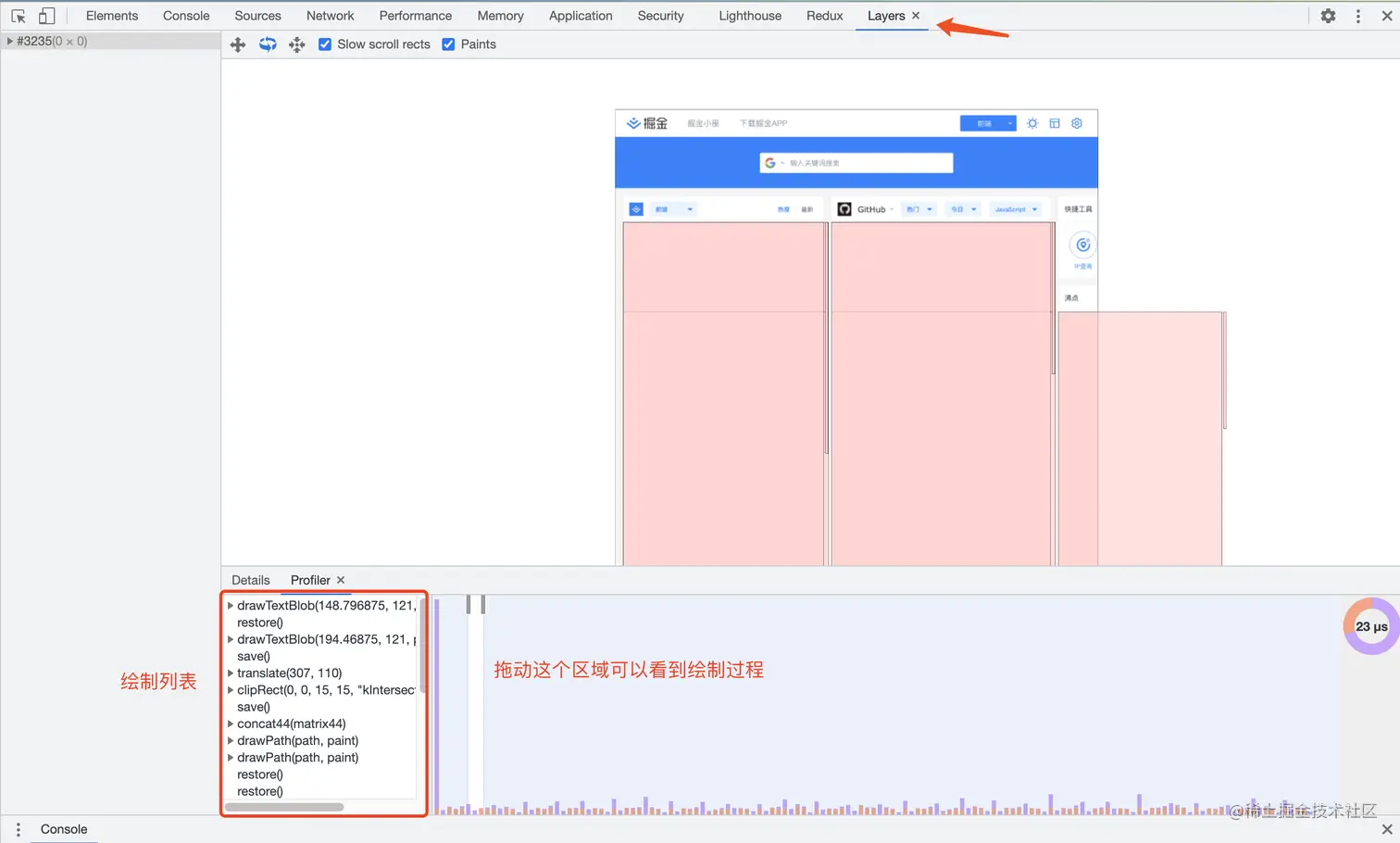Open the JavaScript dropdown in the preview
This screenshot has width=1400, height=843.
click(x=1015, y=209)
